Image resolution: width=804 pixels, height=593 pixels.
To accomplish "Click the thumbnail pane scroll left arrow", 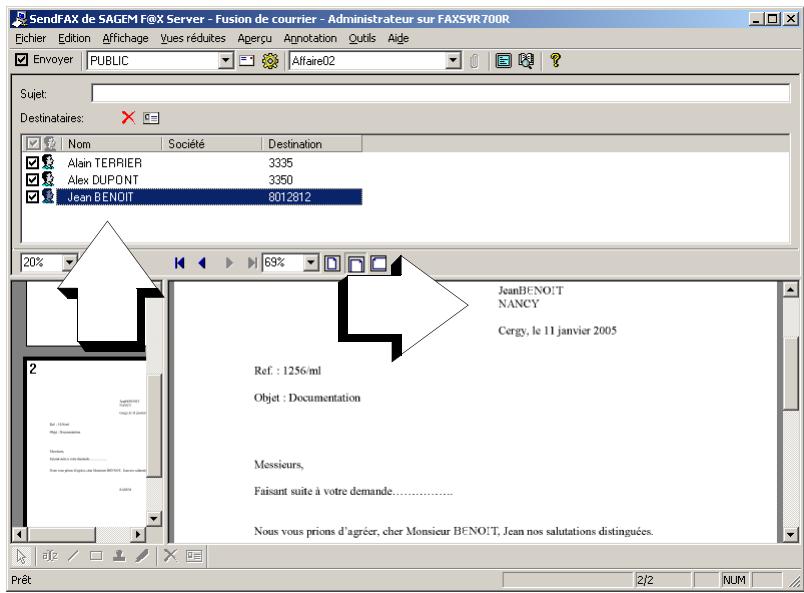I will (19, 534).
